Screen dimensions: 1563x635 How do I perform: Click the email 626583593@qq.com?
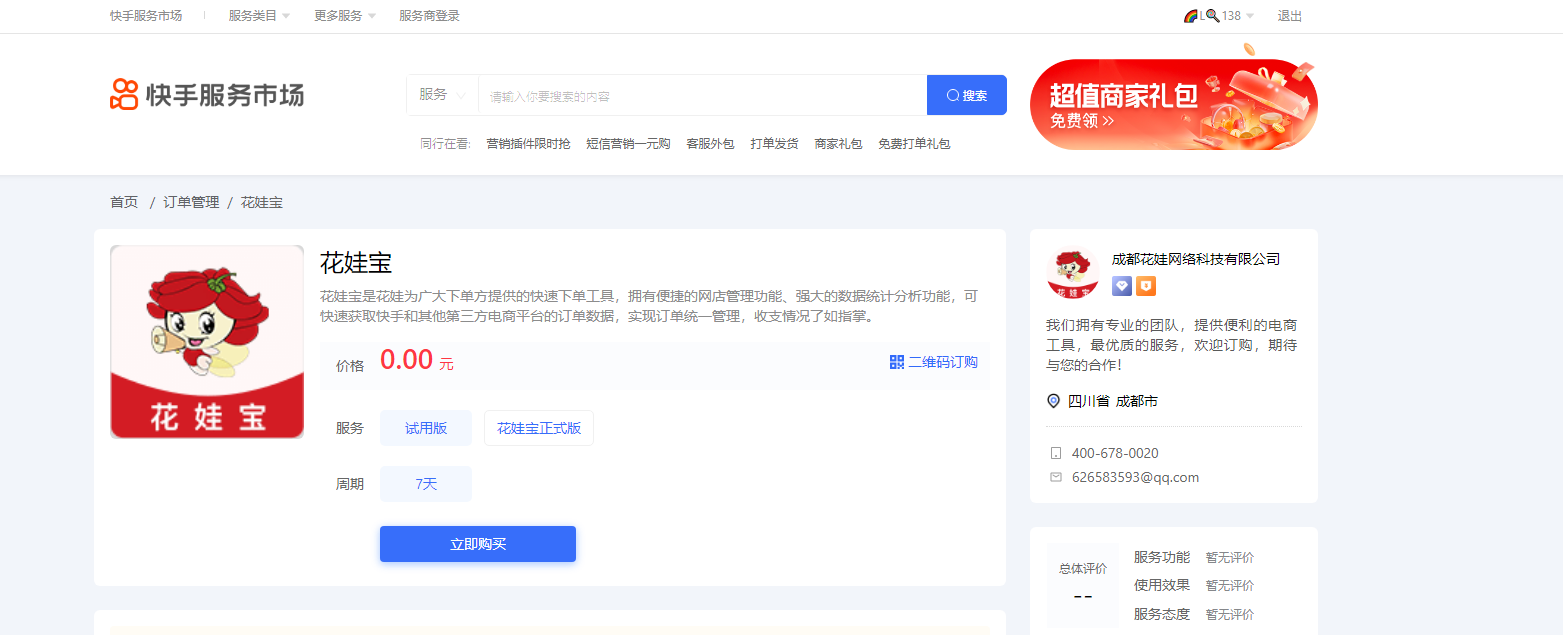click(1135, 477)
